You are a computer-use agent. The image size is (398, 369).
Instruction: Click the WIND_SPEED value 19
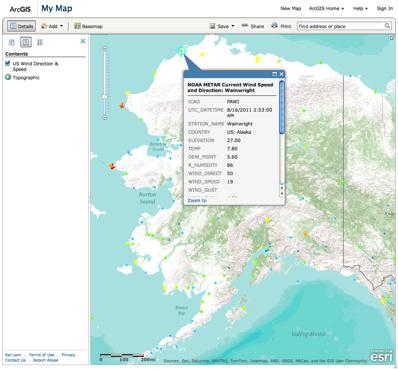230,182
